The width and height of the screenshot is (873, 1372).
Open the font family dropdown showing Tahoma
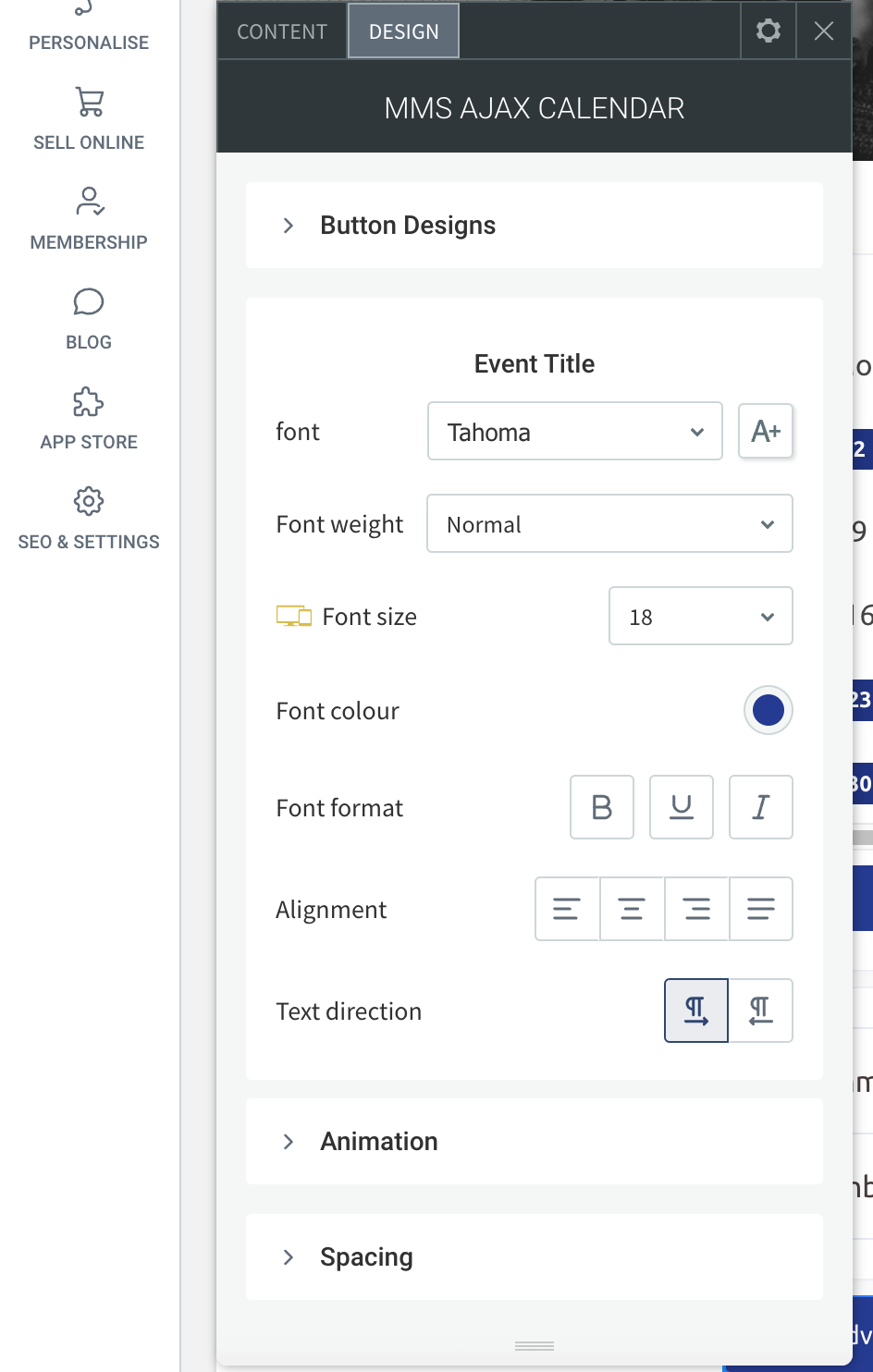coord(574,431)
